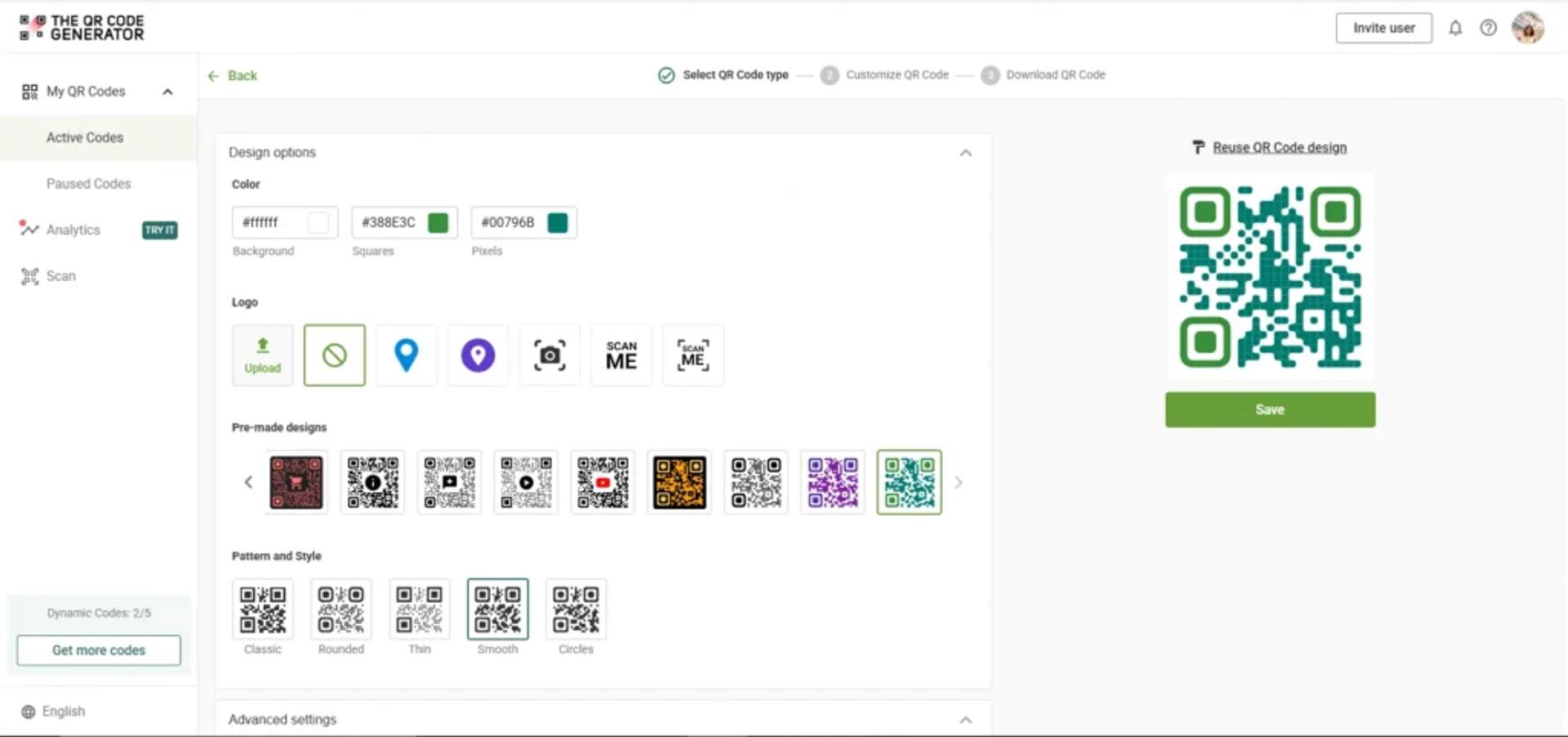Click the green Save button

[1270, 409]
